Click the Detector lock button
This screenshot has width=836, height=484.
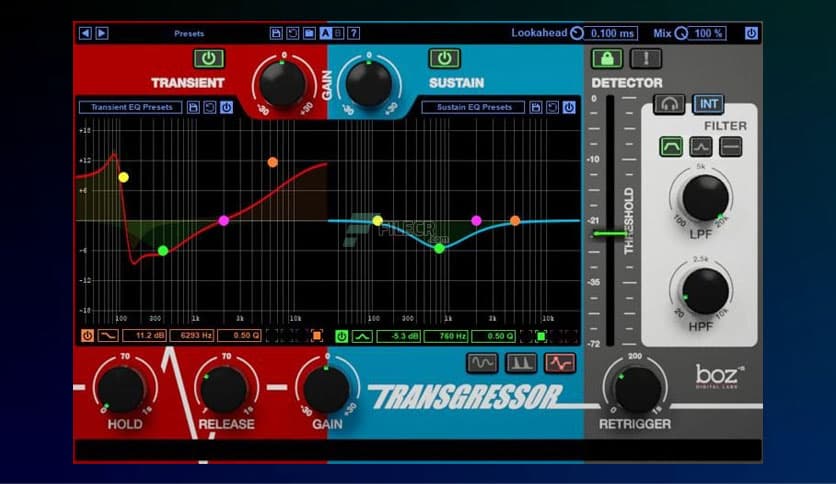pos(607,59)
